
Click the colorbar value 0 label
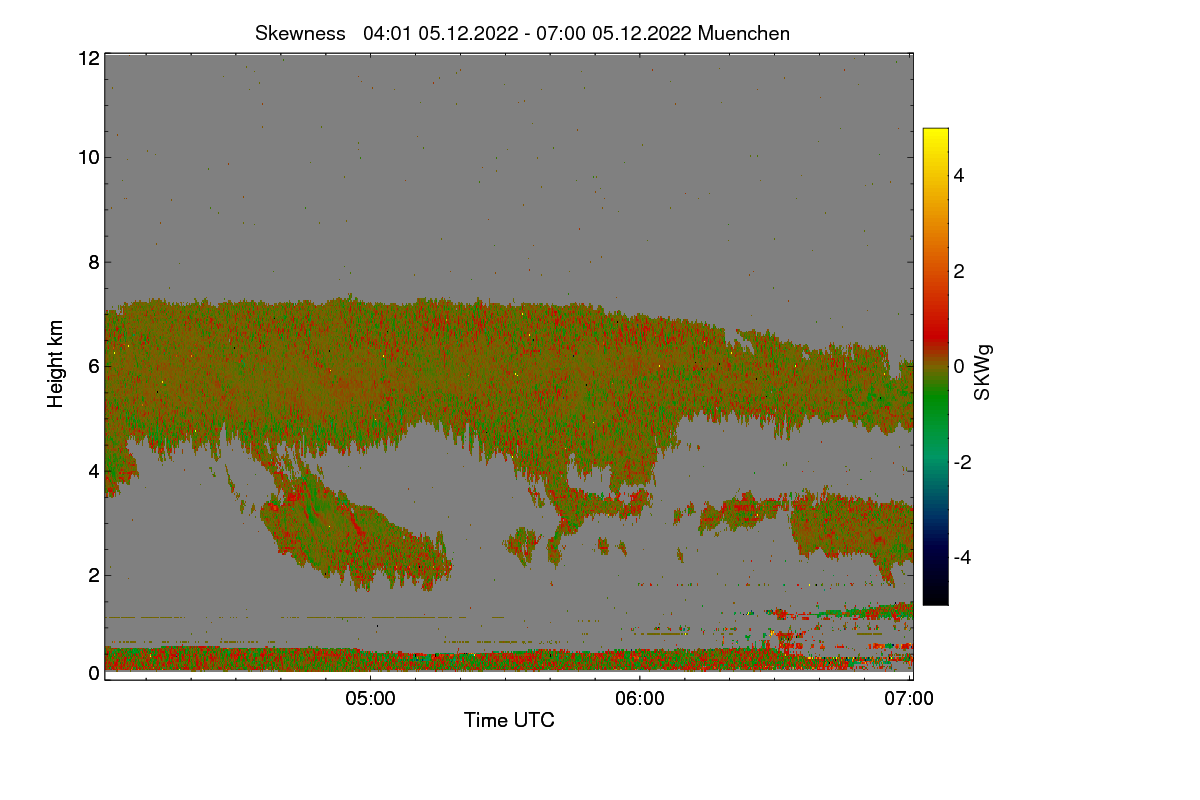(961, 366)
